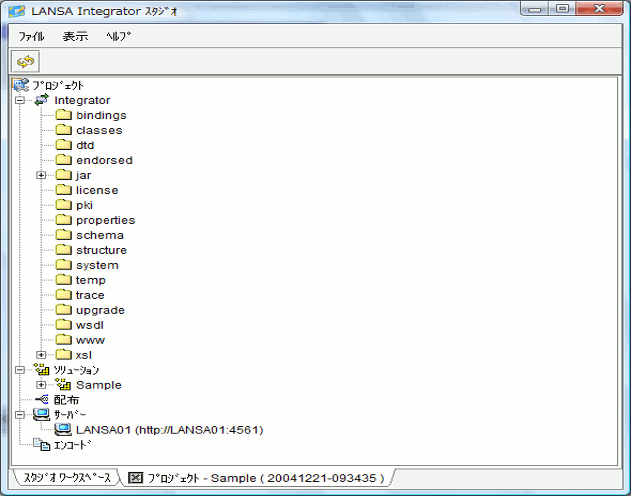The height and width of the screenshot is (496, 631).
Task: Click the classes folder icon
Action: point(64,130)
